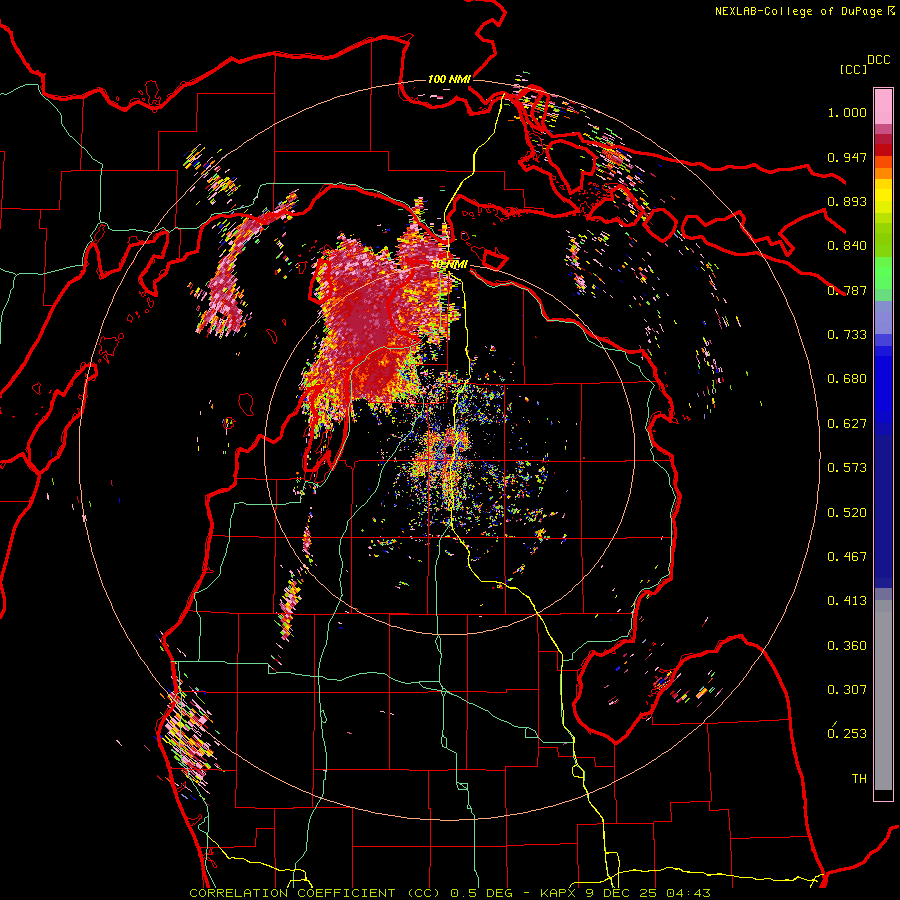Click the [CC] units label

point(853,69)
